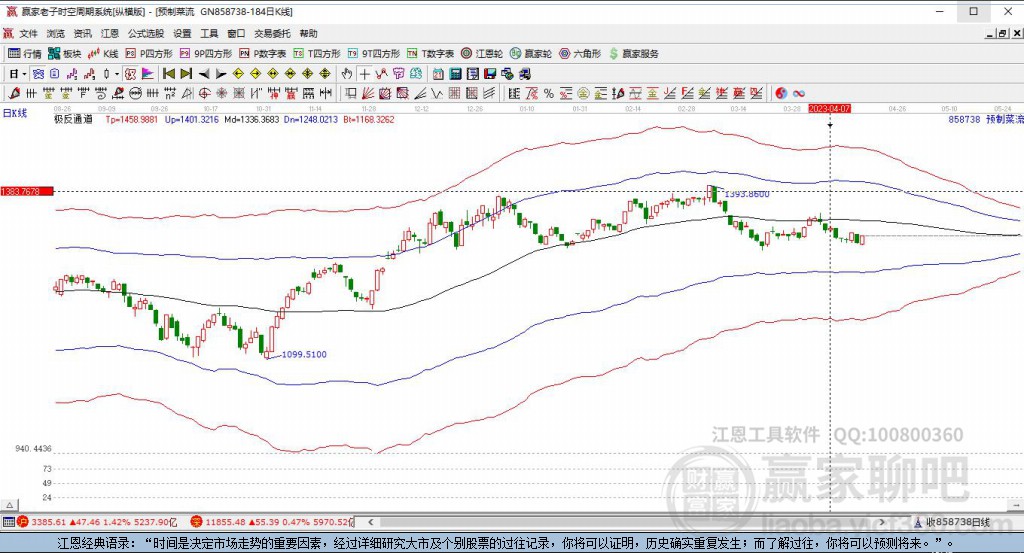Click the black left arrow icon
The width and height of the screenshot is (1024, 553).
[x=204, y=74]
